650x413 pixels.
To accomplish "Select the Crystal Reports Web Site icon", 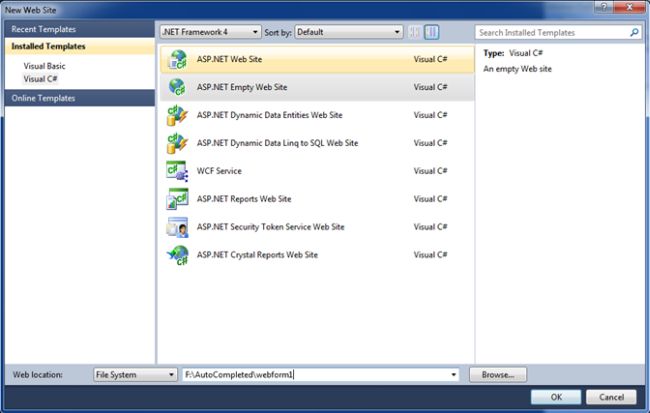I will click(x=177, y=255).
